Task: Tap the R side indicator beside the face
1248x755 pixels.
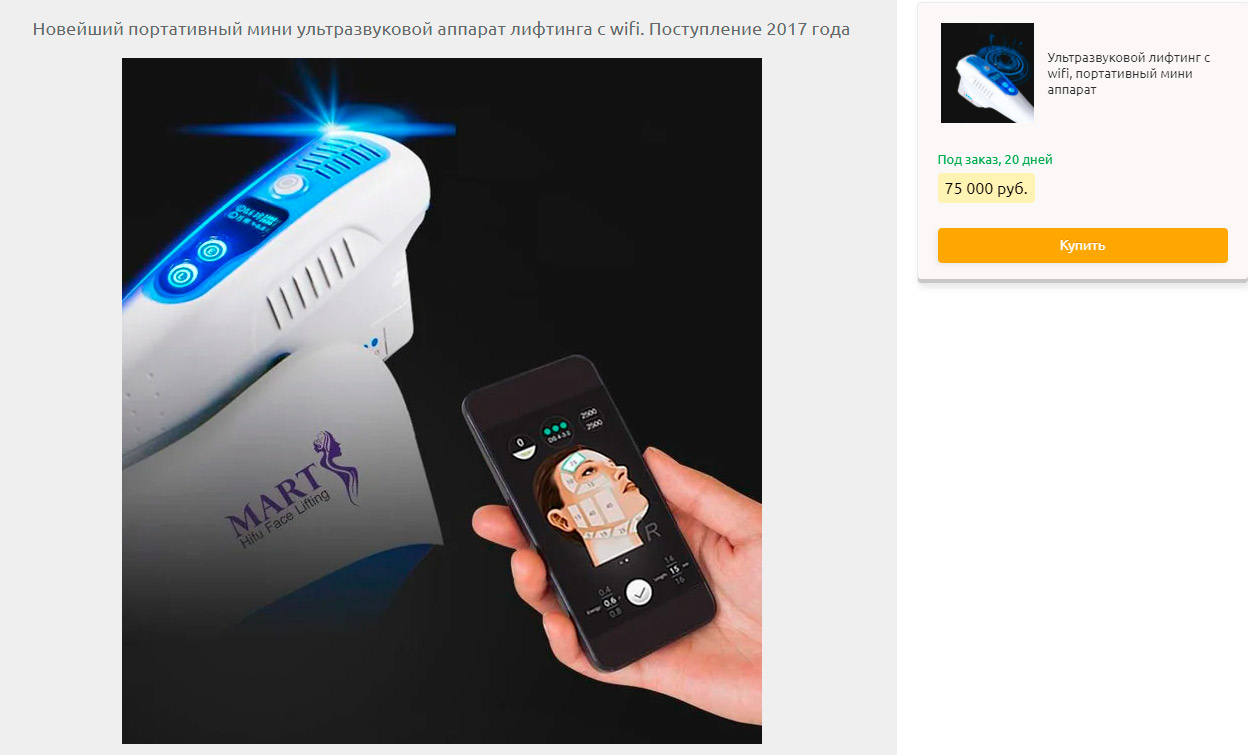Action: [653, 531]
